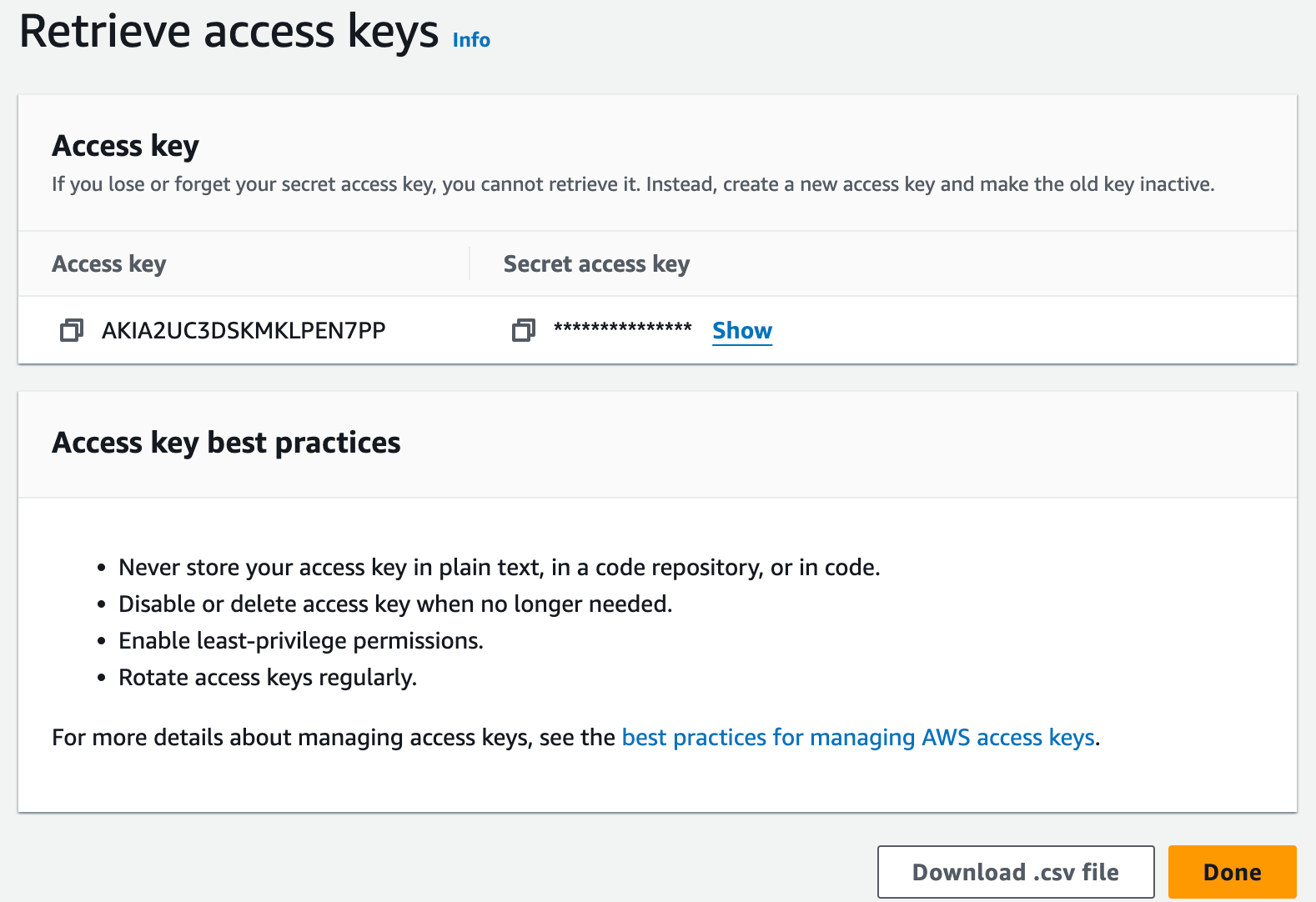Image resolution: width=1316 pixels, height=902 pixels.
Task: Click the Access key best practices heading
Action: [226, 443]
